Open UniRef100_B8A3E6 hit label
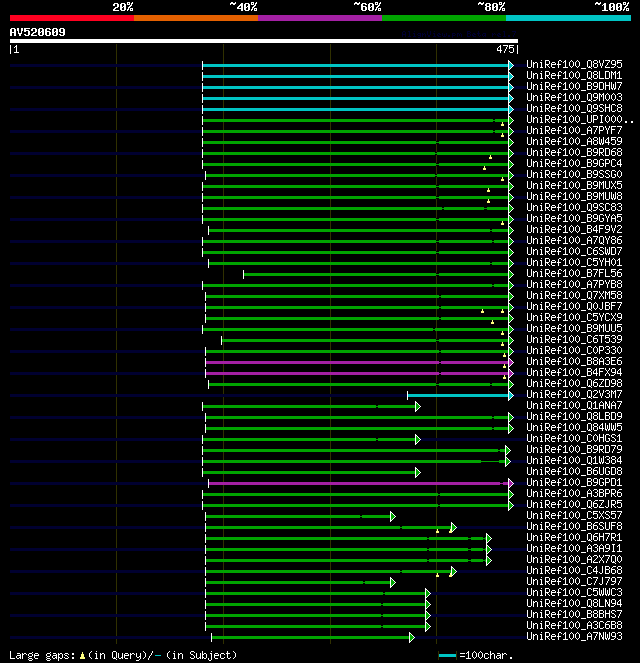Viewport: 640px width, 663px height. (x=574, y=361)
